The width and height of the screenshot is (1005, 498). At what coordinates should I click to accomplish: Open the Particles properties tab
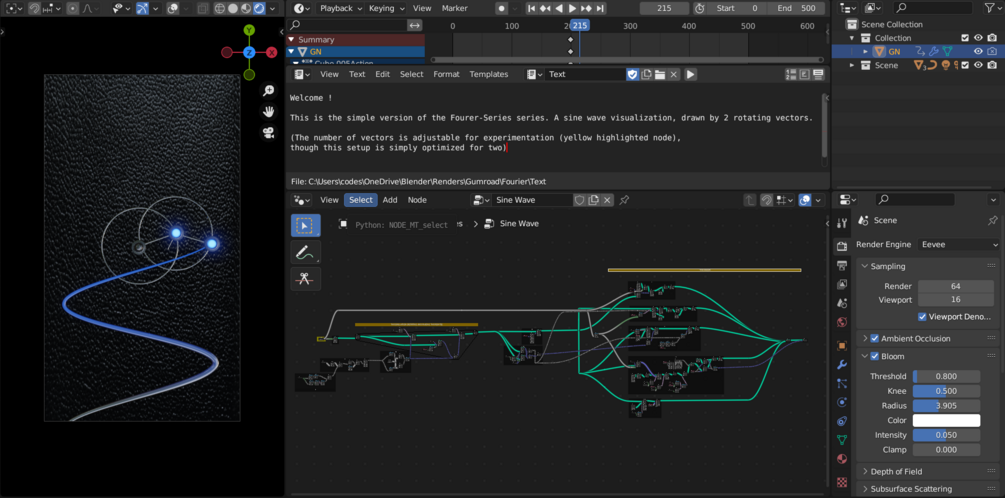coord(842,383)
